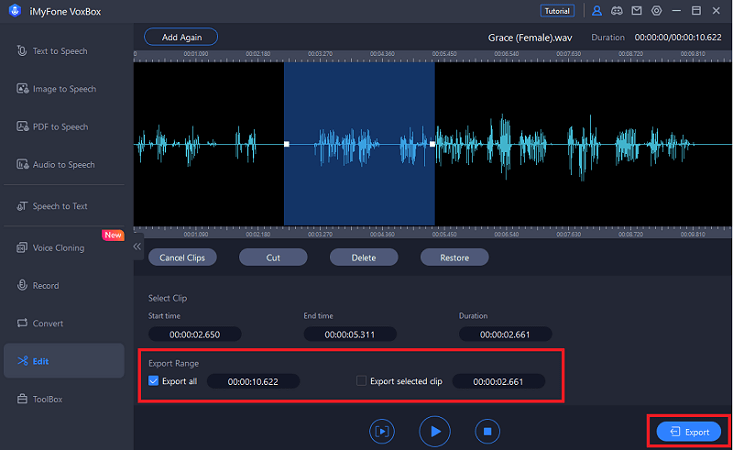This screenshot has height=450, width=733.
Task: Click the Discord community icon
Action: [x=617, y=11]
